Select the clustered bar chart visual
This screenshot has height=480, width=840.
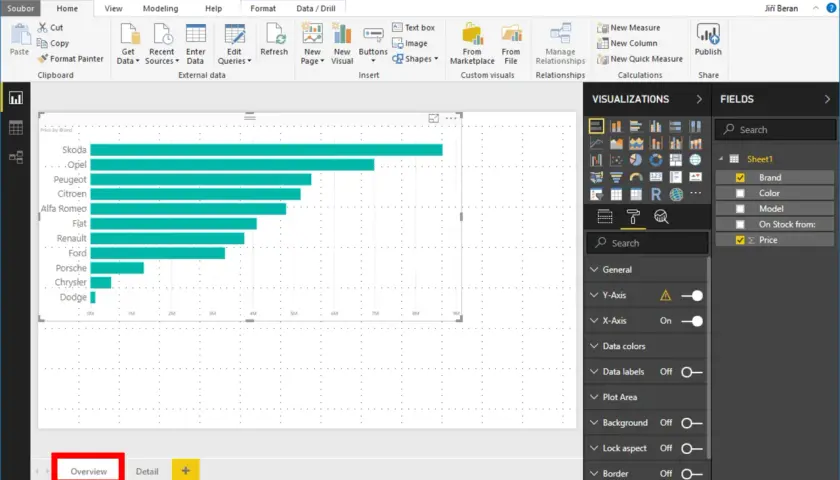click(636, 126)
